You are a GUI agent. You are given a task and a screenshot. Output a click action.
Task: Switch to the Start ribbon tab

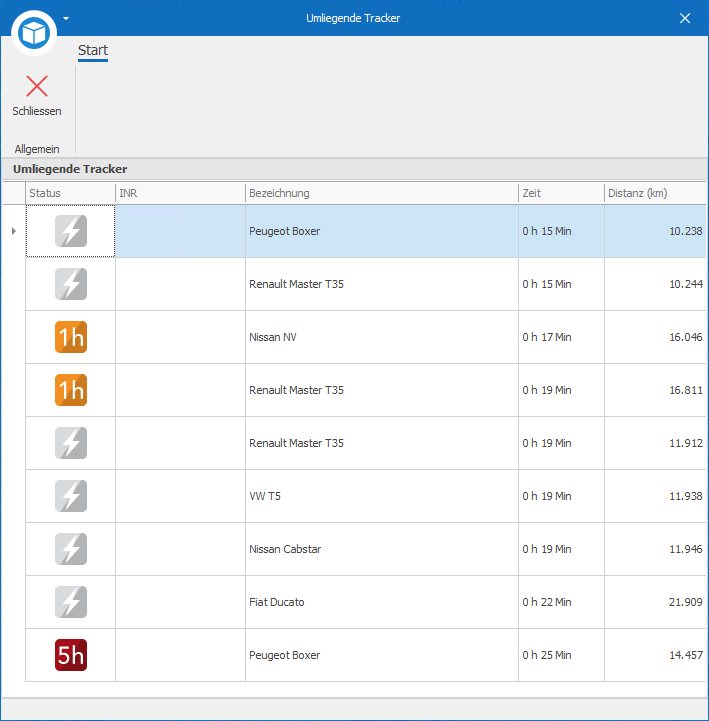tap(93, 50)
